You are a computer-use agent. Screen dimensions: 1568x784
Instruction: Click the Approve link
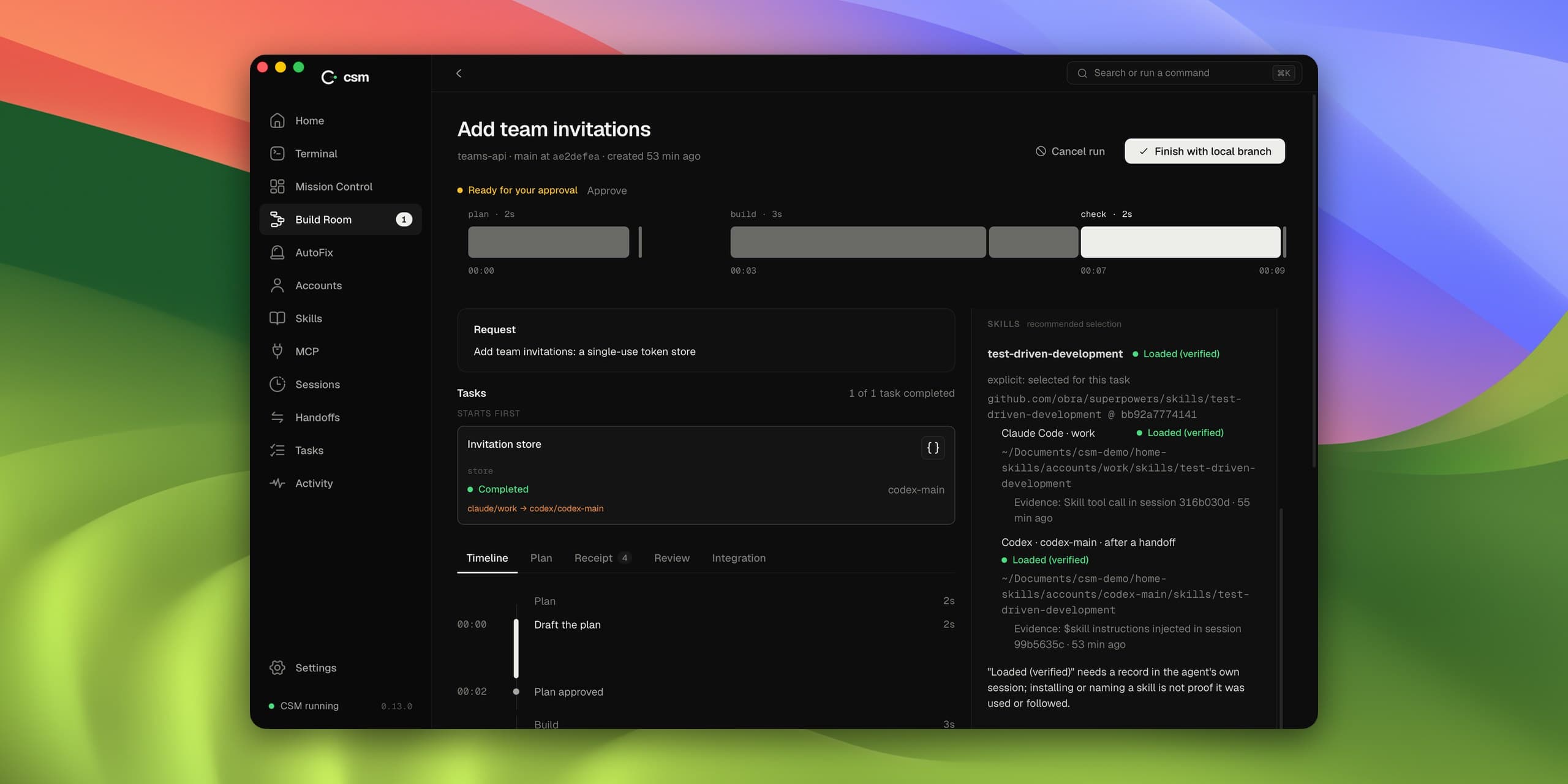(606, 190)
